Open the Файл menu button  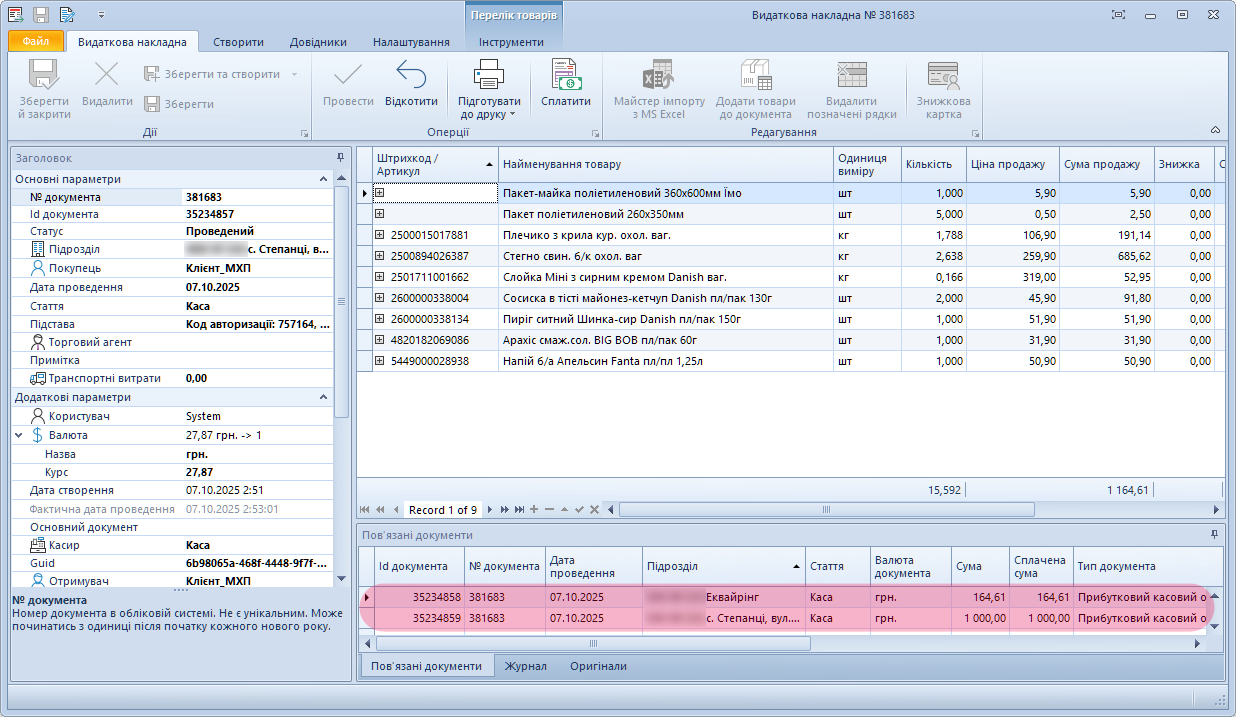[x=36, y=42]
